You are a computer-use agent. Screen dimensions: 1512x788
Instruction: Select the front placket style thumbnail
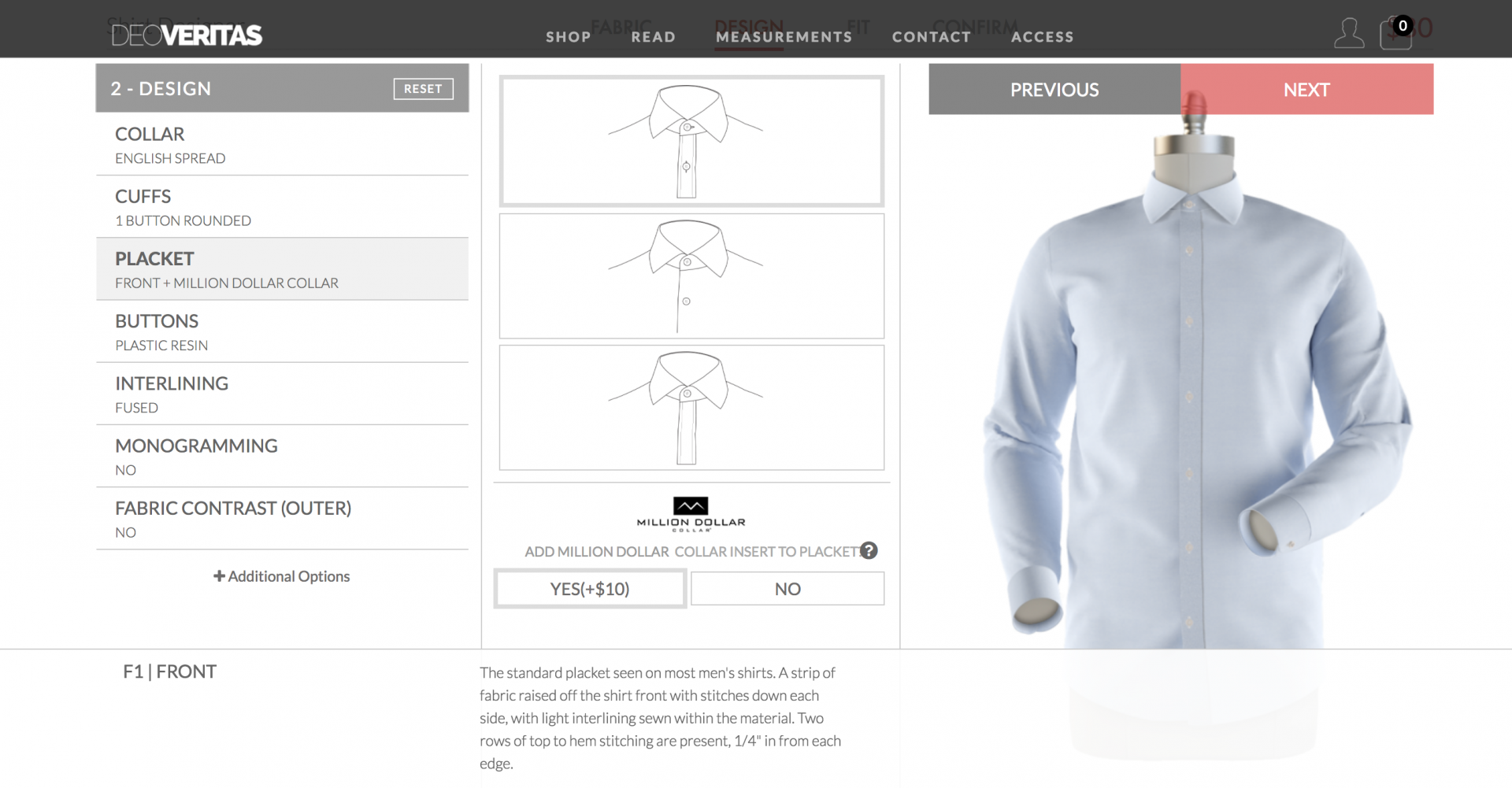[x=691, y=141]
